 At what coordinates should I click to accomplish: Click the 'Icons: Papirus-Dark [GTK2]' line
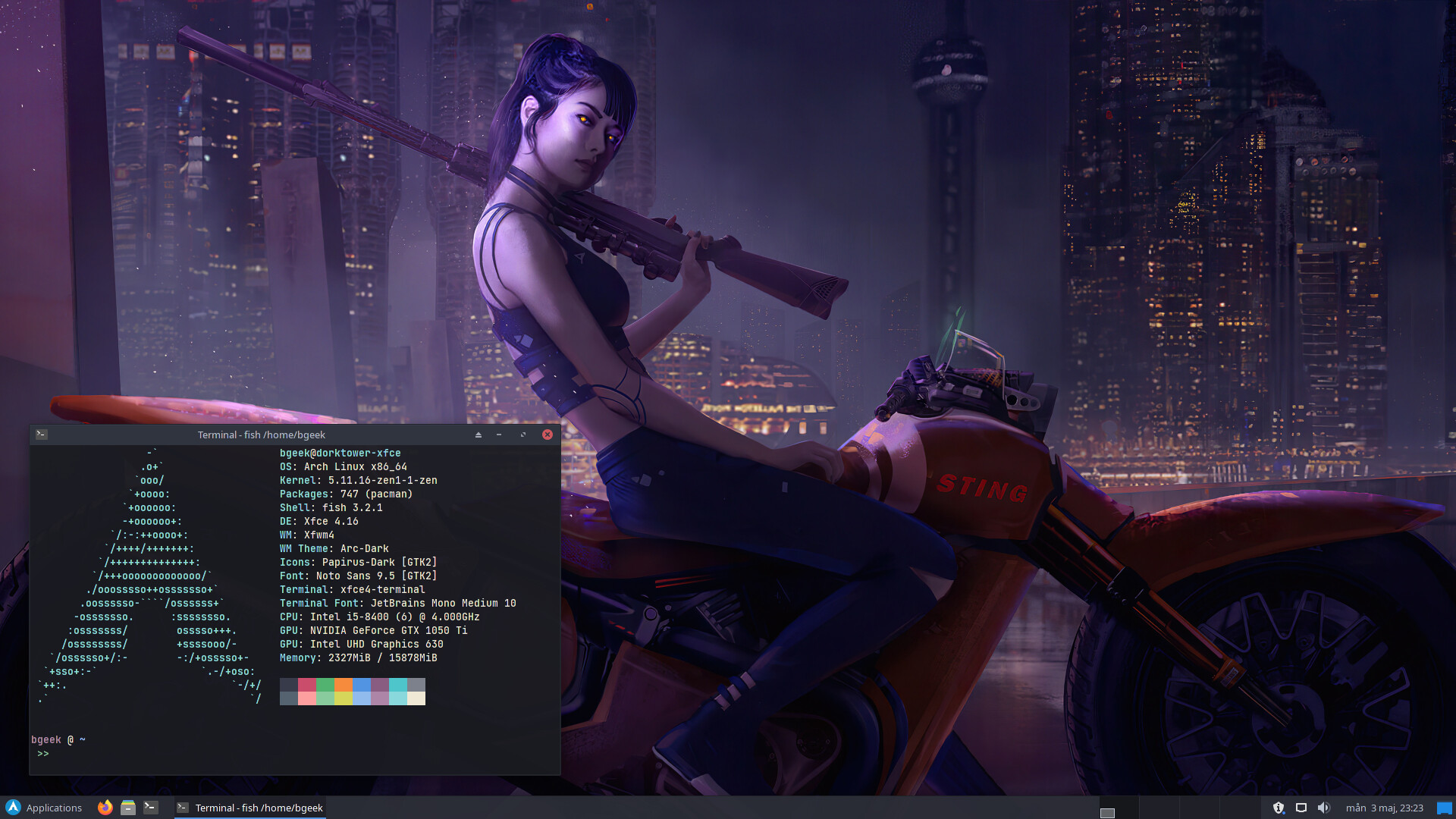click(x=359, y=562)
